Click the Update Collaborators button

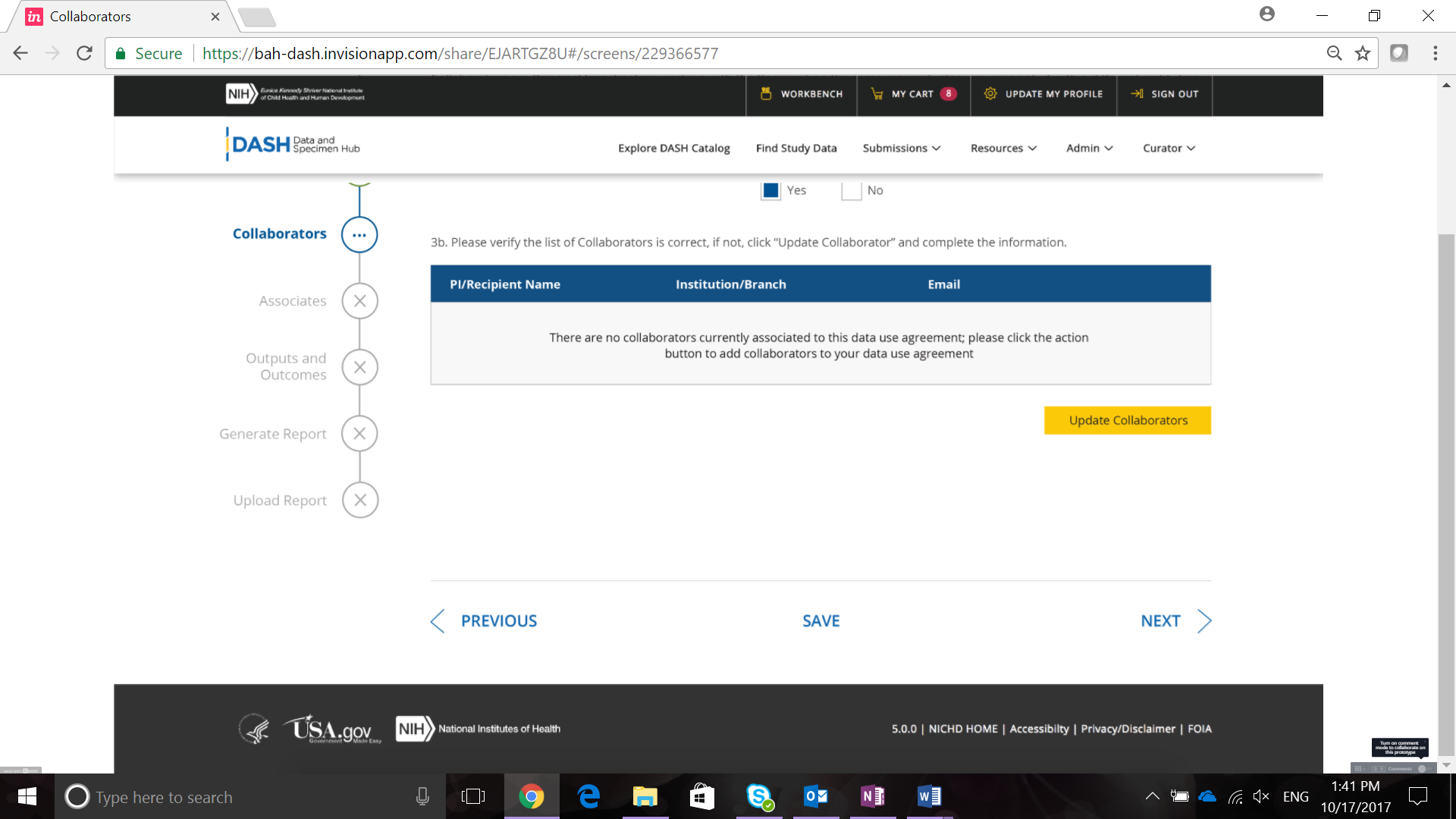[x=1127, y=420]
